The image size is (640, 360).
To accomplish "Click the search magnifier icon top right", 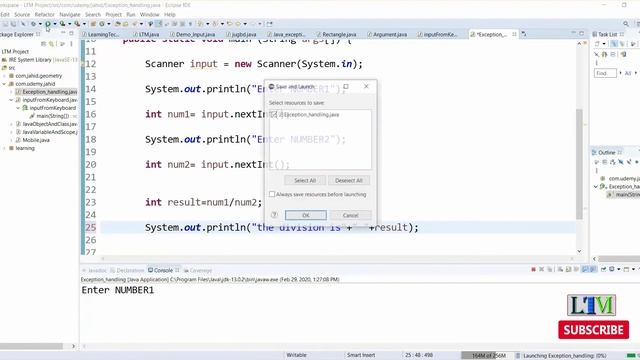I will click(x=626, y=24).
